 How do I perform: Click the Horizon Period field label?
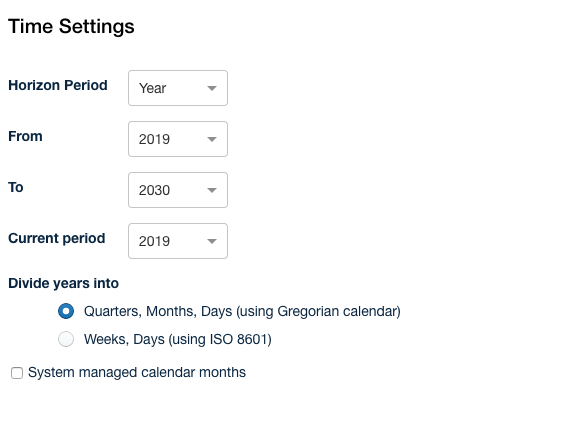point(58,85)
